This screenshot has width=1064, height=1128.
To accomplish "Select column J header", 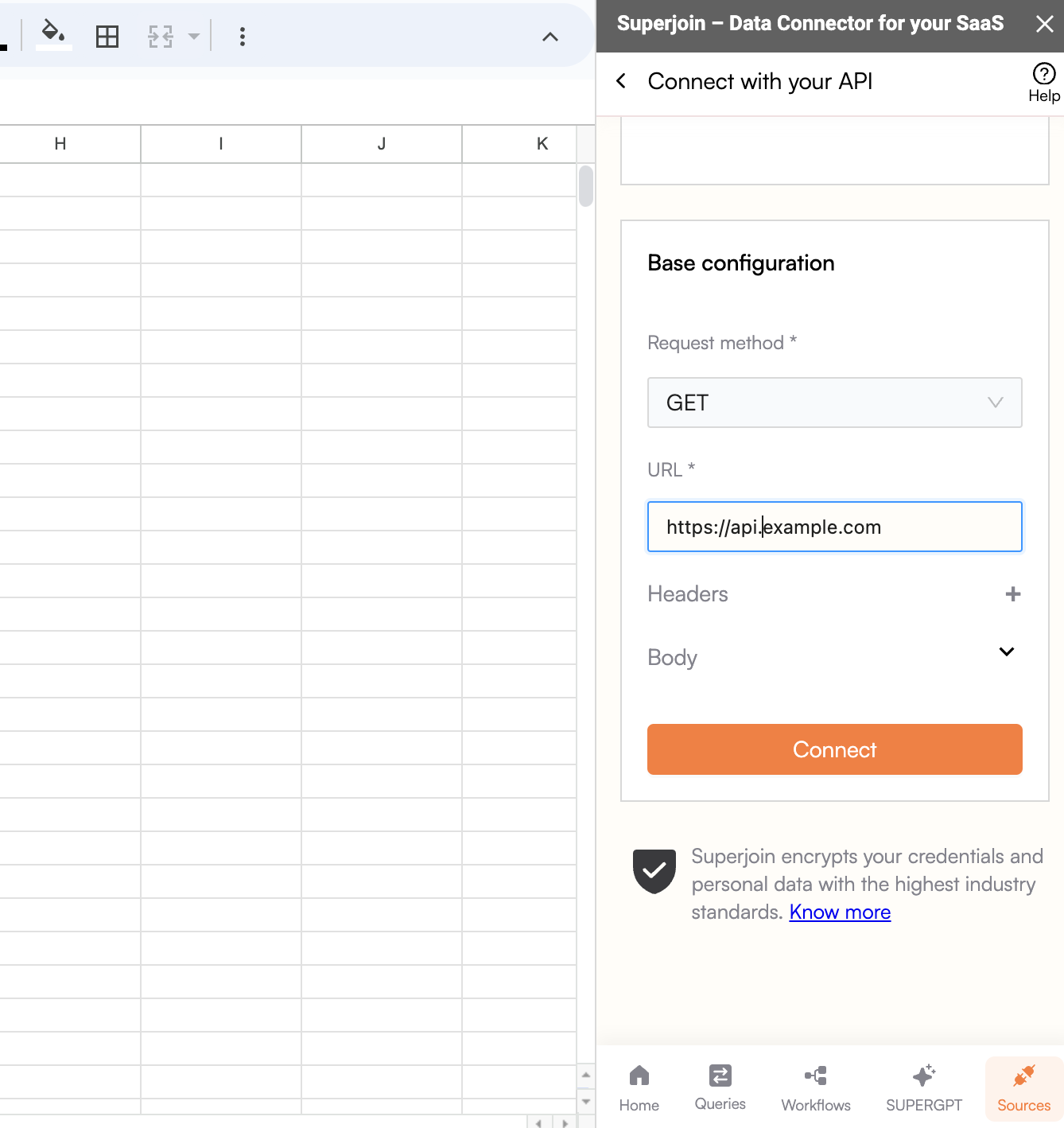I will coord(382,144).
